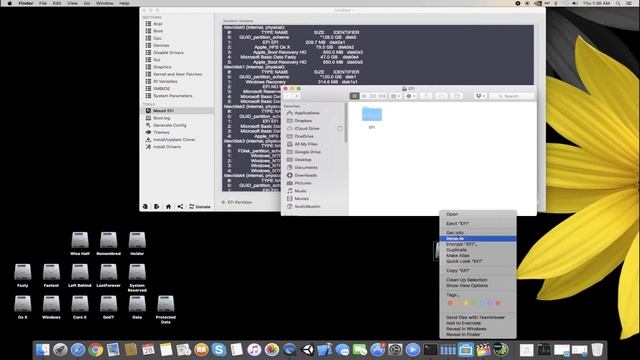Pick the green tag in context menu
Screen dimensions: 640x360
[x=474, y=303]
